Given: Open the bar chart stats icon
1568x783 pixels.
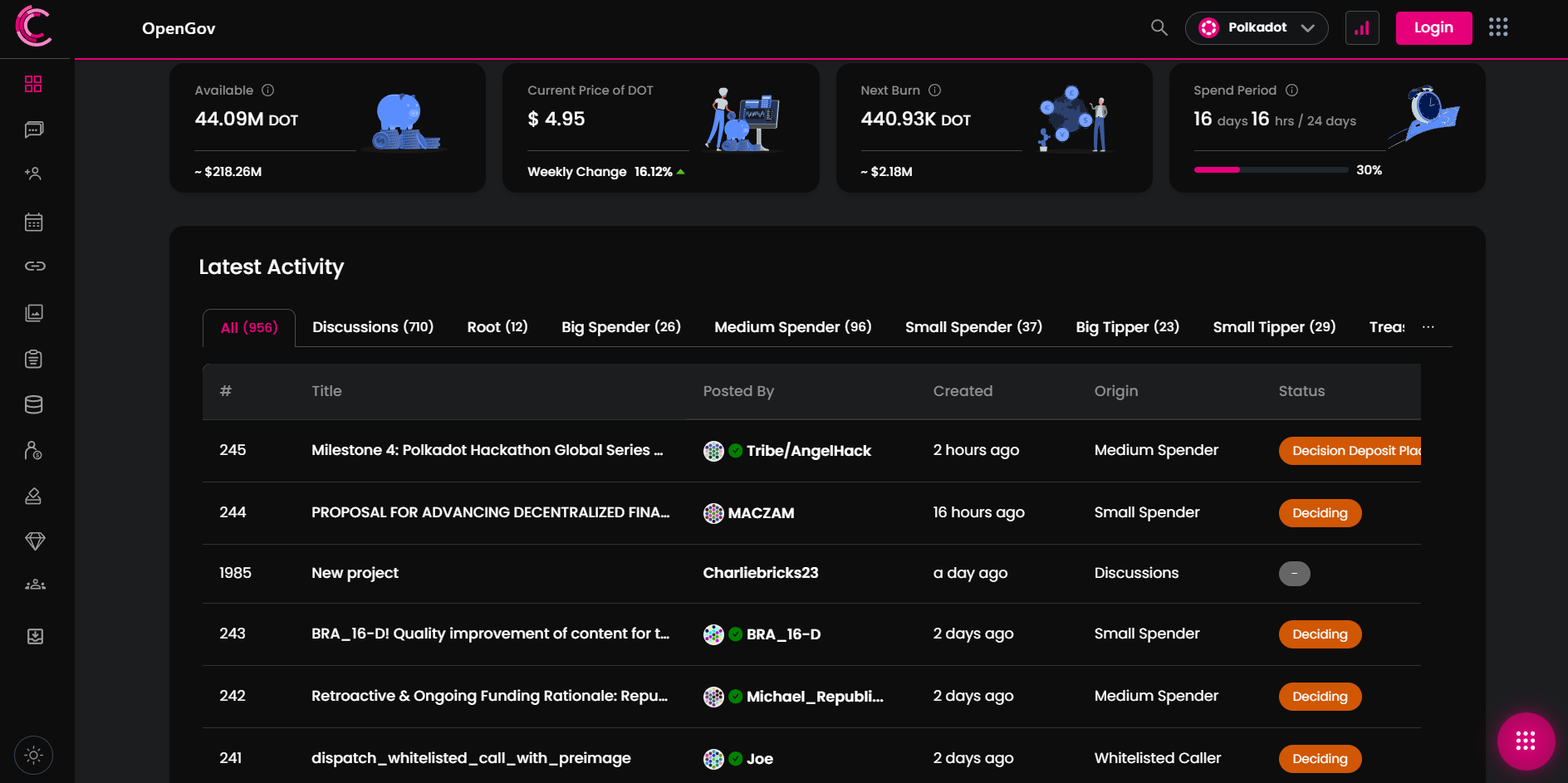Looking at the screenshot, I should [1362, 28].
